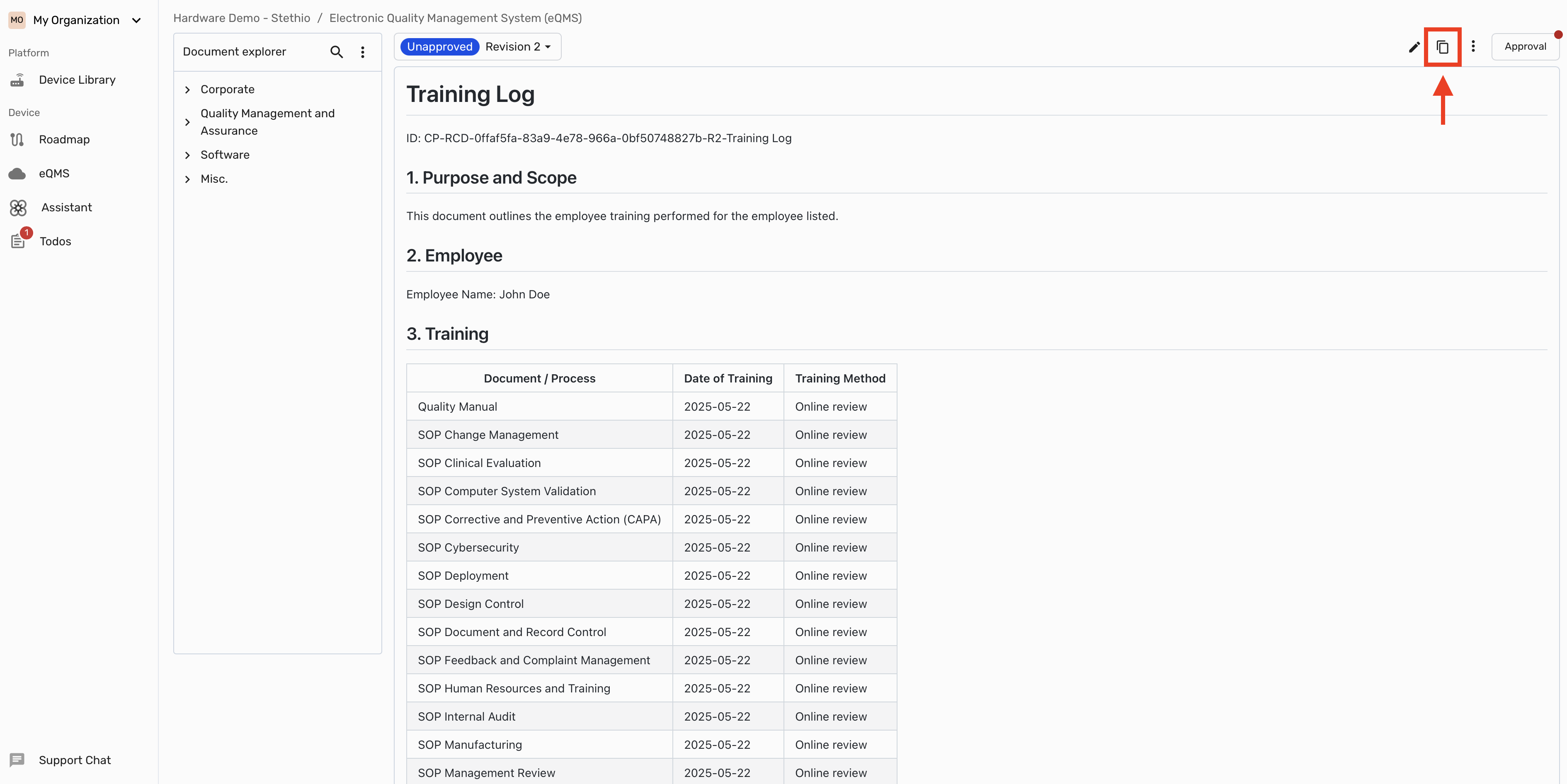This screenshot has height=784, width=1567.
Task: Open the document three-dot options menu
Action: 1473,47
